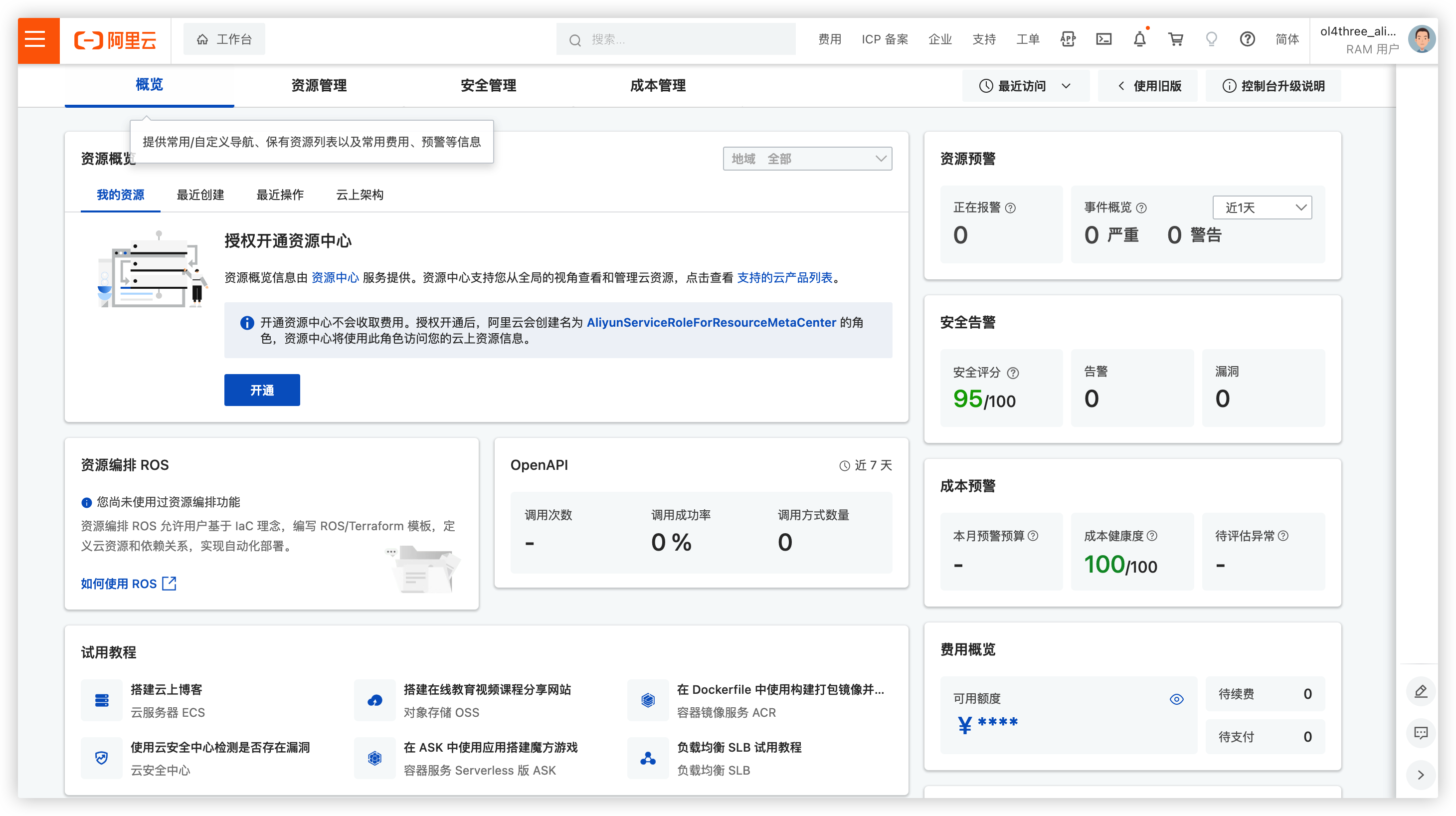Open the 使用云安全中心检测是否存在漏洞 tutorial
This screenshot has width=1456, height=816.
[220, 747]
